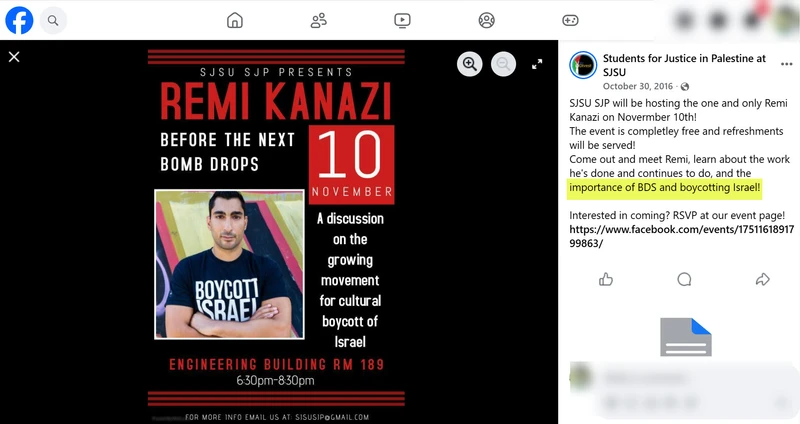Open the Facebook search field
This screenshot has width=800, height=424.
(53, 20)
